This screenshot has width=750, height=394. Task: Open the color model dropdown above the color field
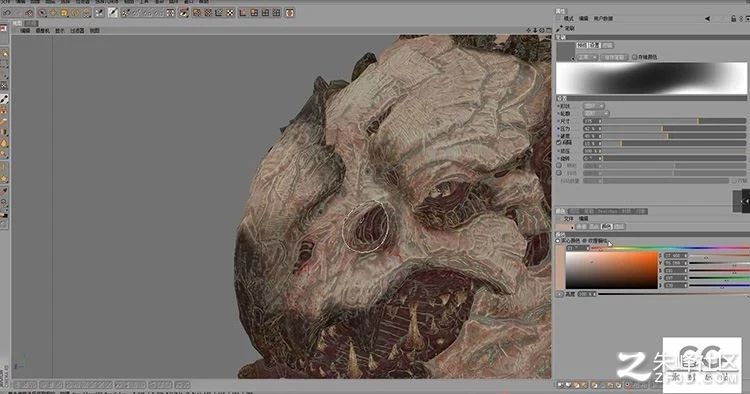tap(578, 248)
